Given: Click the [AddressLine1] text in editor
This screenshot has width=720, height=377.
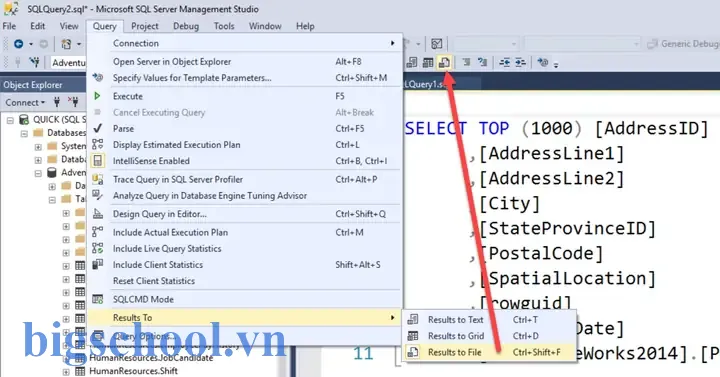Looking at the screenshot, I should click(551, 153).
